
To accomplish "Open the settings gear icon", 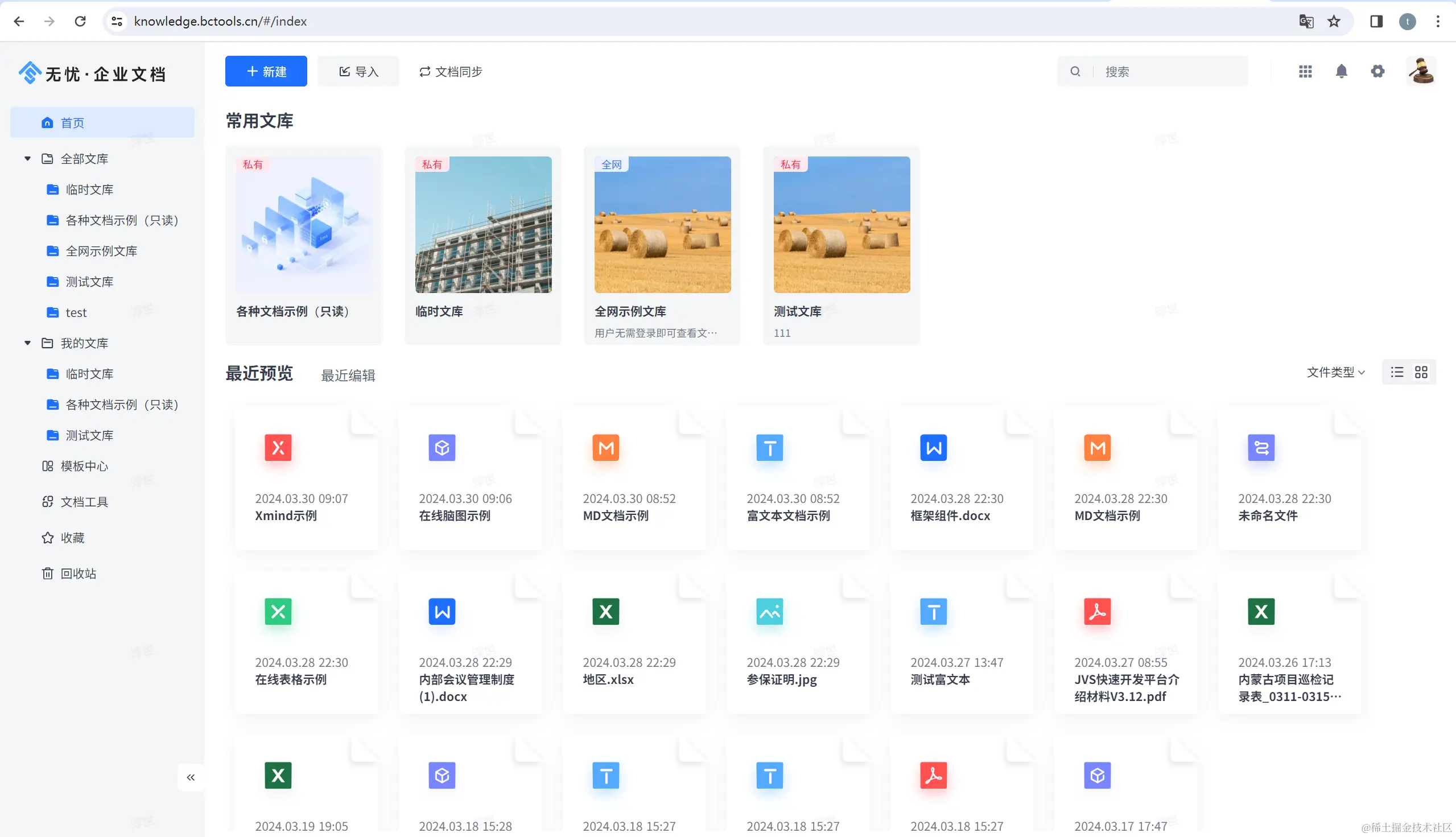I will pyautogui.click(x=1377, y=71).
